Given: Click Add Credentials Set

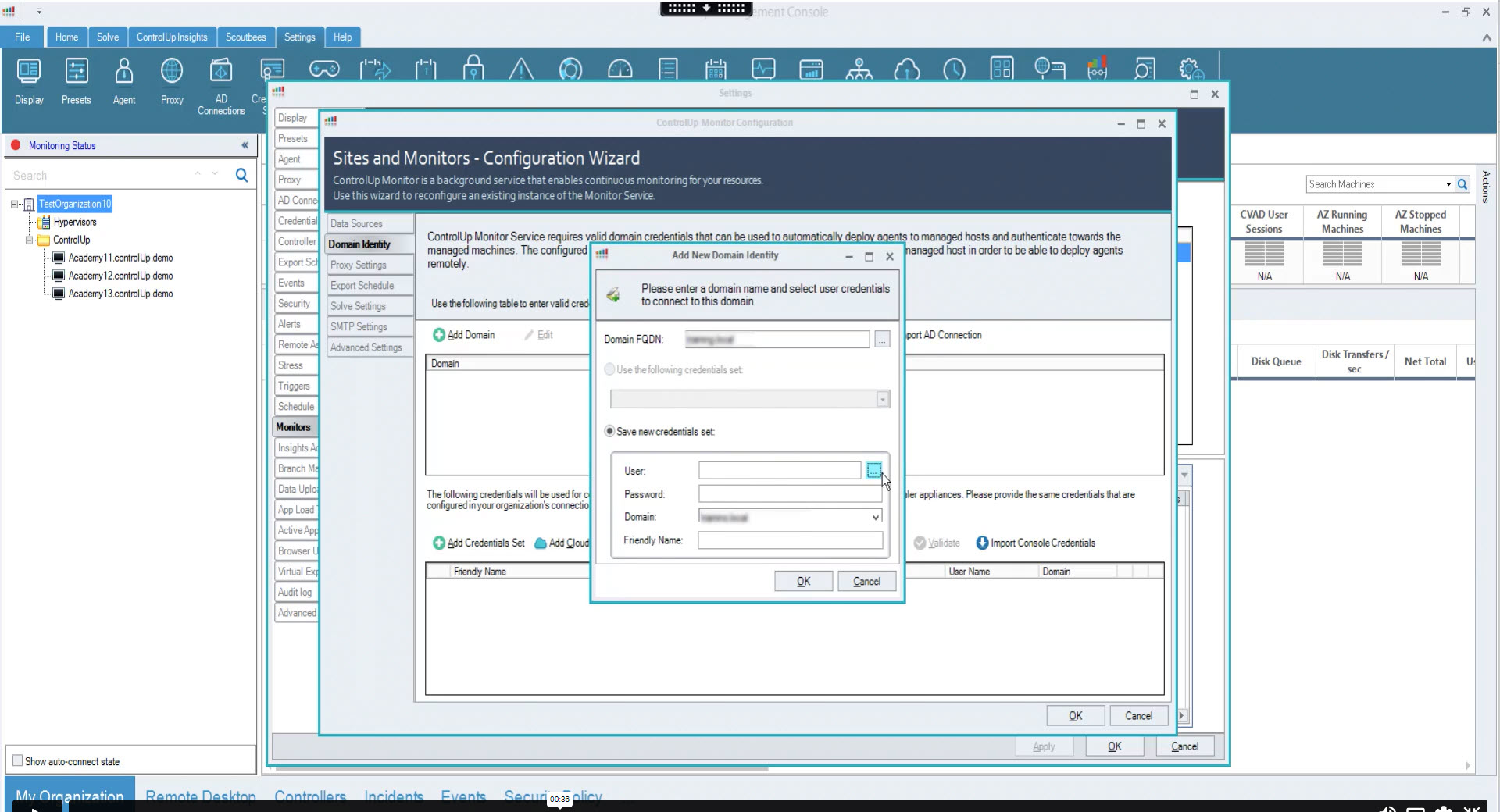Looking at the screenshot, I should (x=479, y=543).
